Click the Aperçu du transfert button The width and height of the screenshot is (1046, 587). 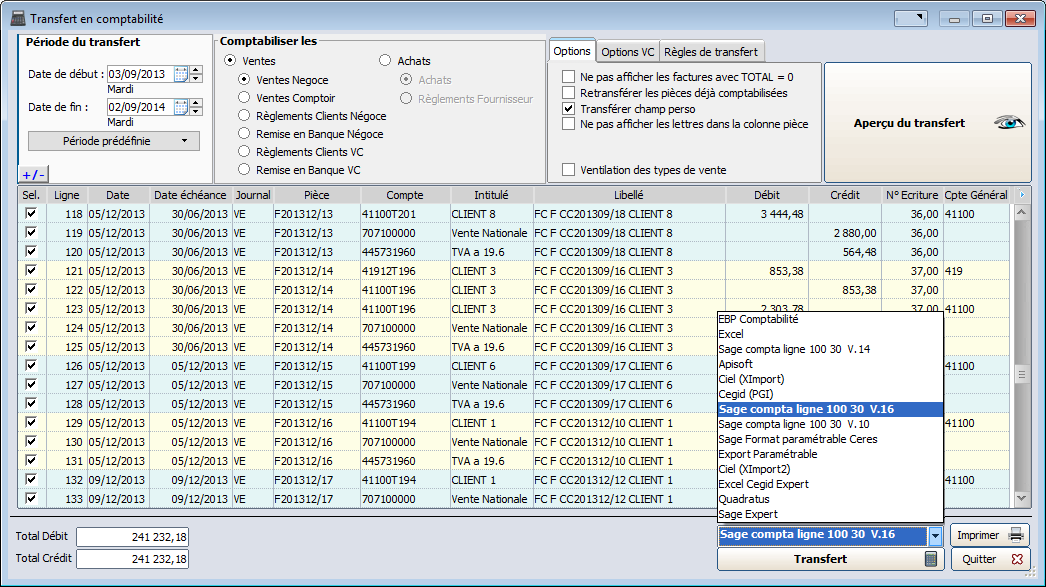[x=928, y=123]
